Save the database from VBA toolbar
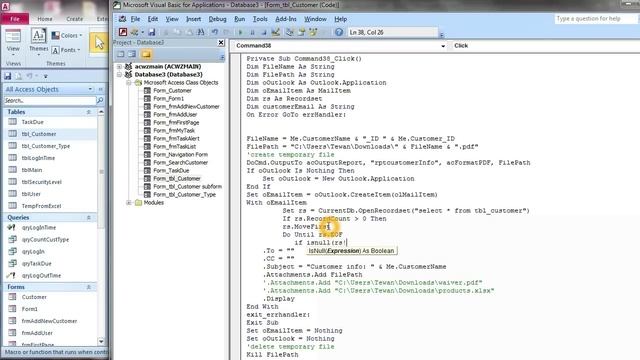 (x=151, y=32)
